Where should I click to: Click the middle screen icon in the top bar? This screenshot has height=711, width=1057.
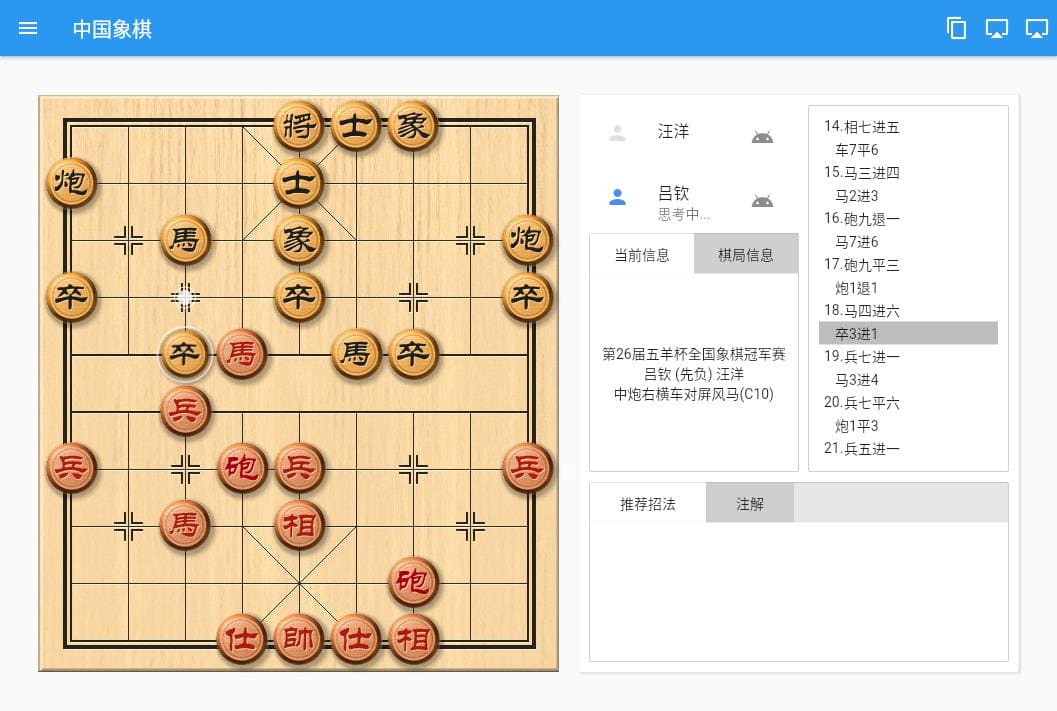(996, 28)
